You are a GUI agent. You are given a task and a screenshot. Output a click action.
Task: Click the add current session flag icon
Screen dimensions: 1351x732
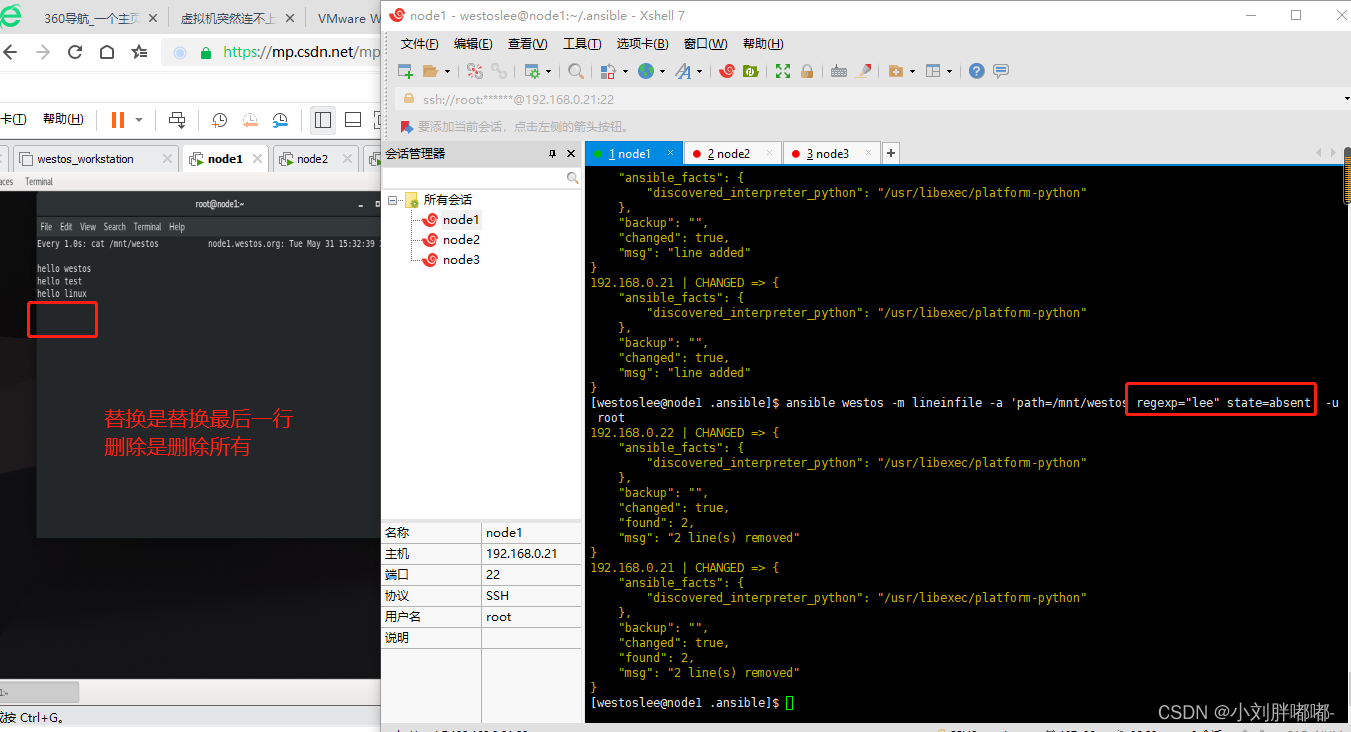click(x=406, y=127)
